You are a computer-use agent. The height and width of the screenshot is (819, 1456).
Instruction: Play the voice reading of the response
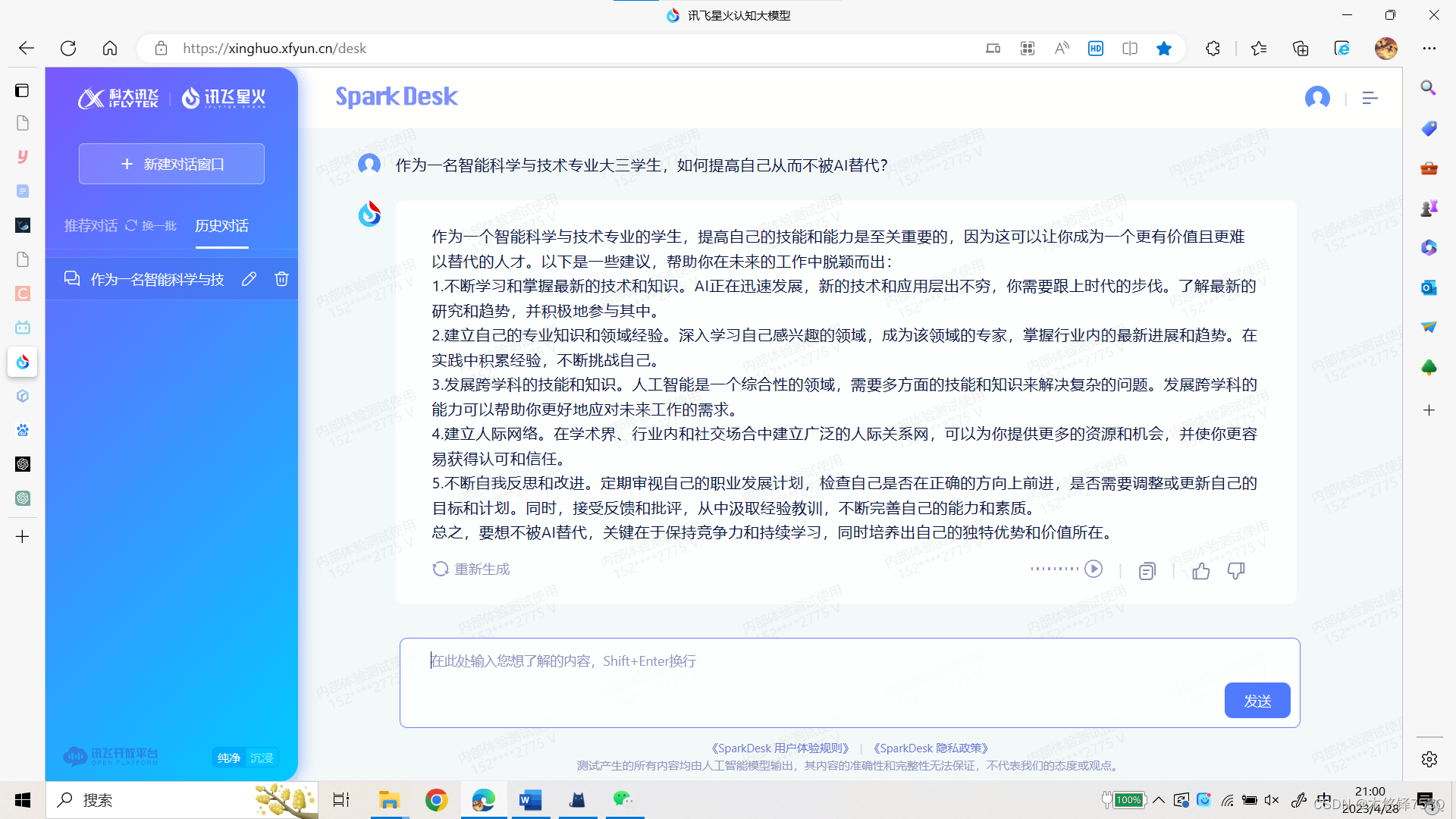coord(1094,569)
